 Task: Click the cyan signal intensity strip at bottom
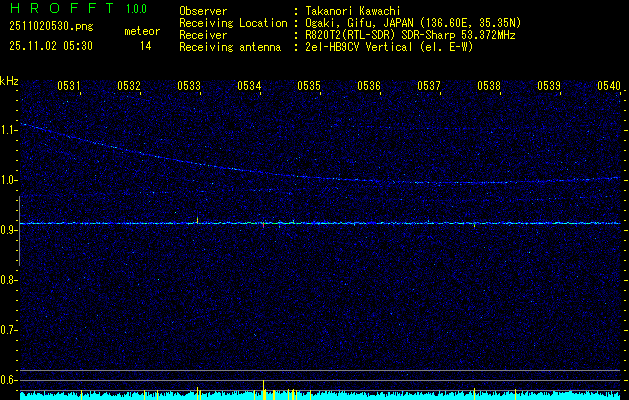tap(320, 396)
